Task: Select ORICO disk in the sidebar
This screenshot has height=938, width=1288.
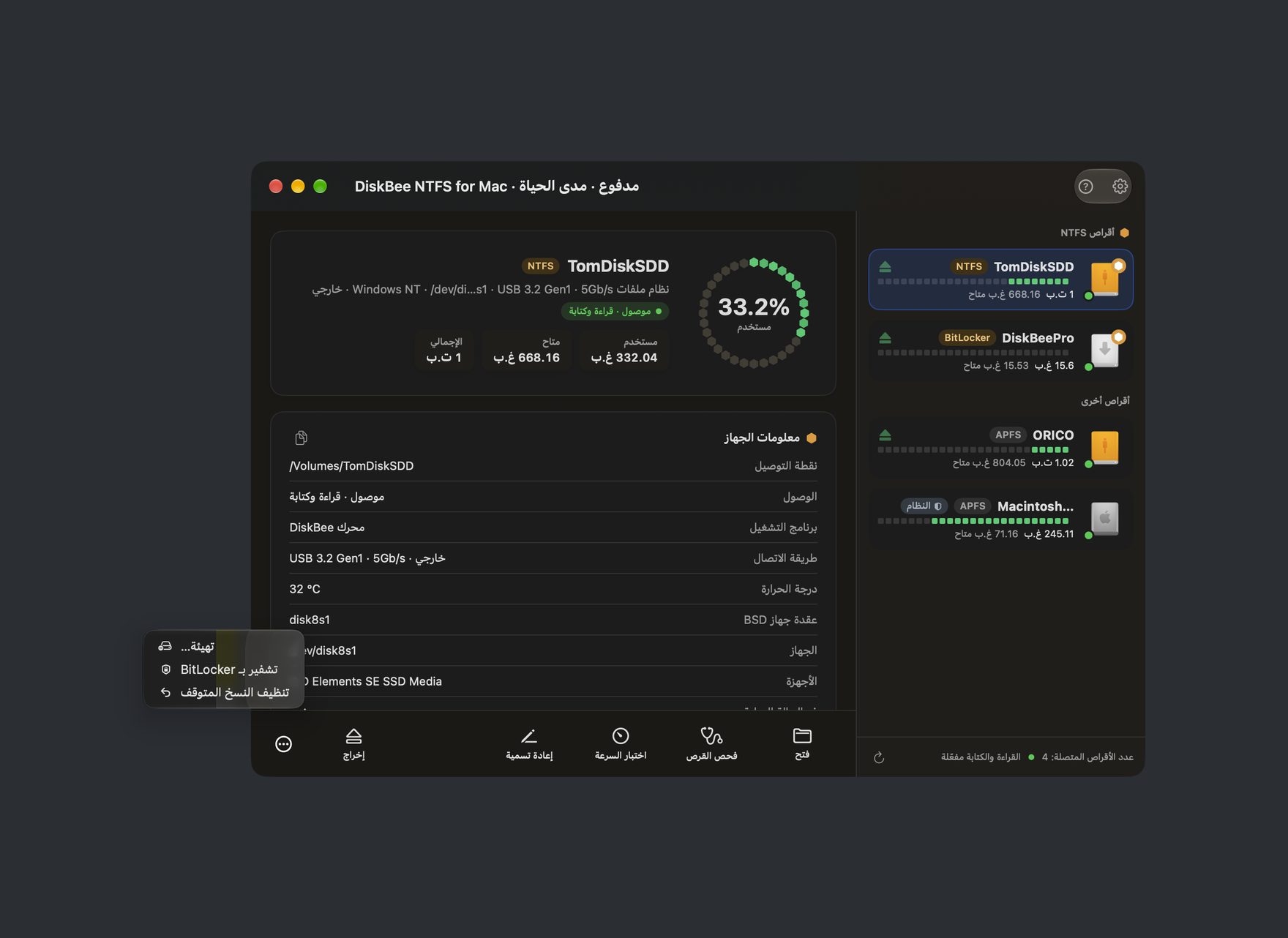Action: tap(1000, 448)
